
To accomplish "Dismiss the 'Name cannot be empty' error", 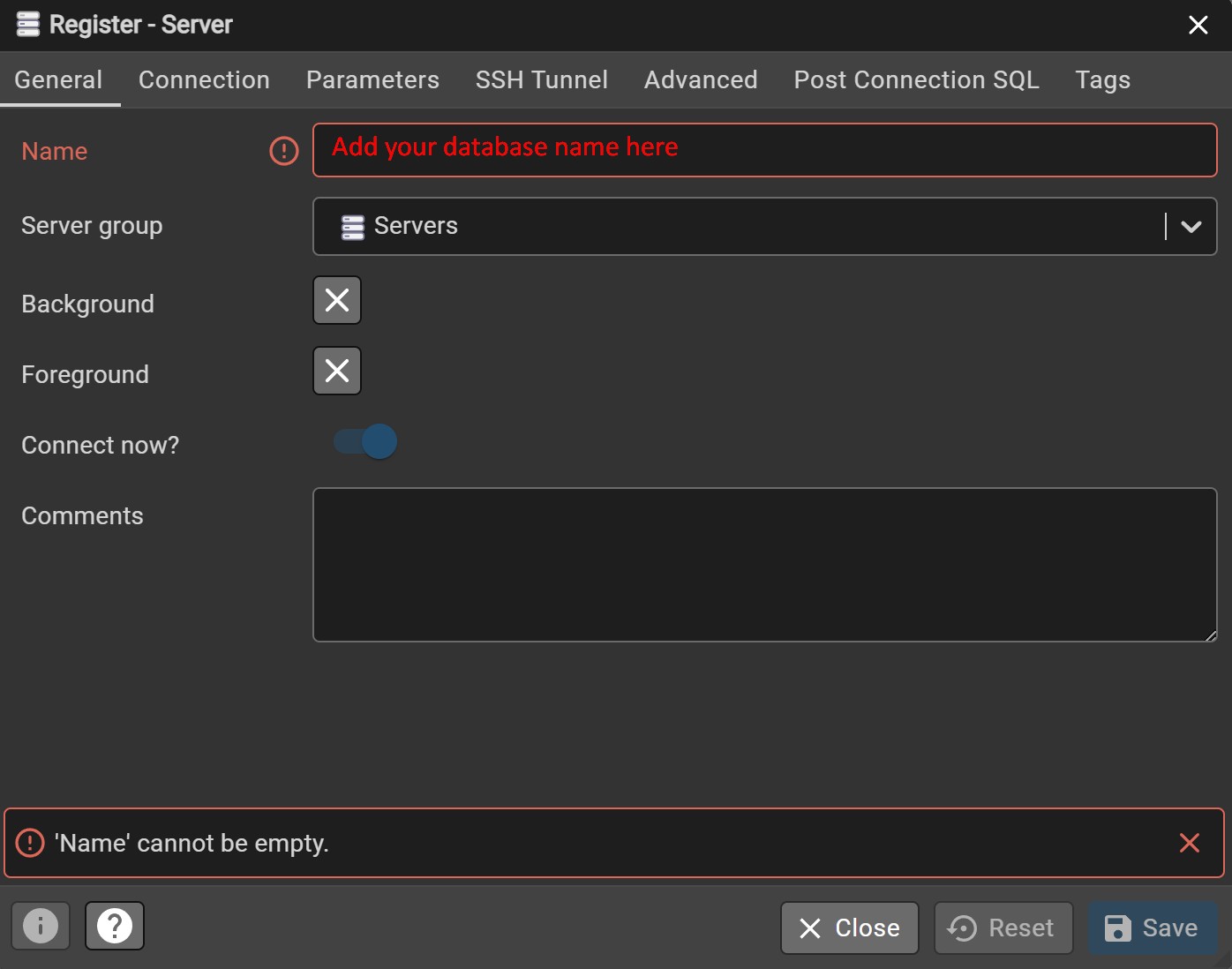I will (x=1189, y=843).
